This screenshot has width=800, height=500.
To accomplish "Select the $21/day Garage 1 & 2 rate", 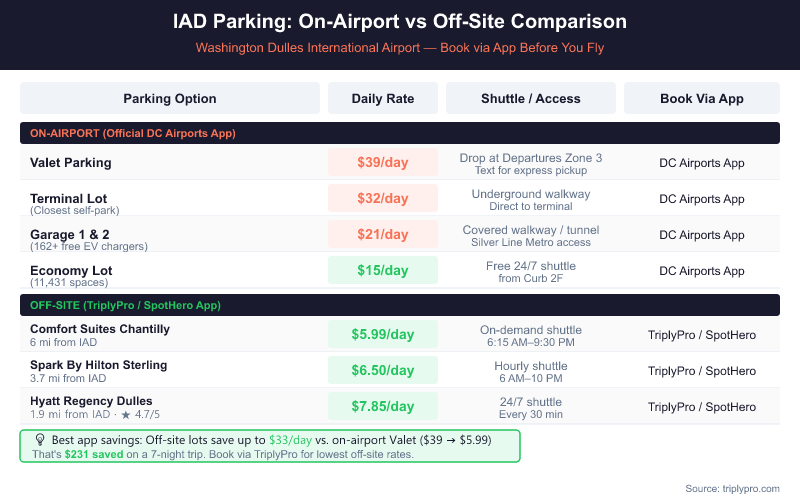I will coord(382,234).
